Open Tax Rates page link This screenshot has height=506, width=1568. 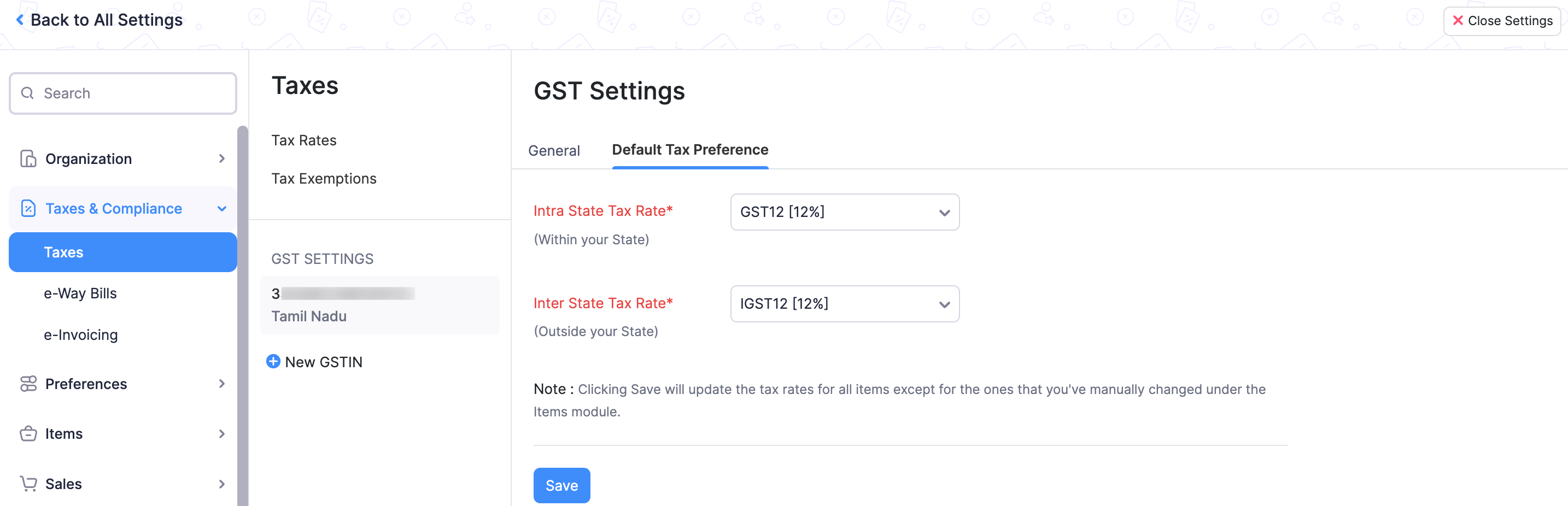[x=304, y=140]
